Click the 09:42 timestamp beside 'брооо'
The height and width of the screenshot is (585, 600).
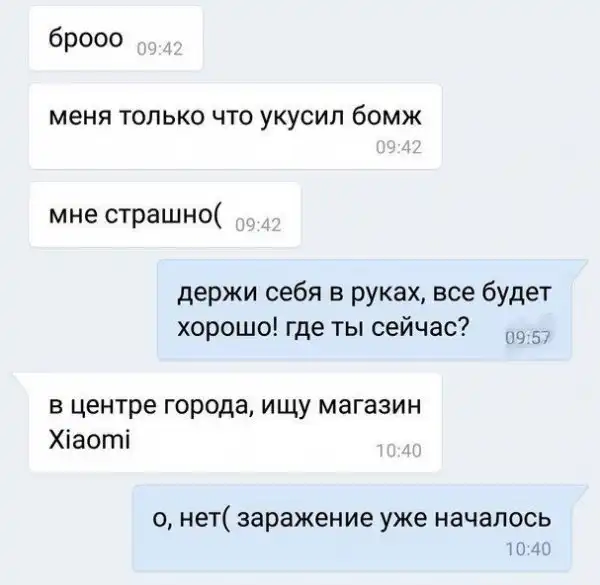[160, 49]
